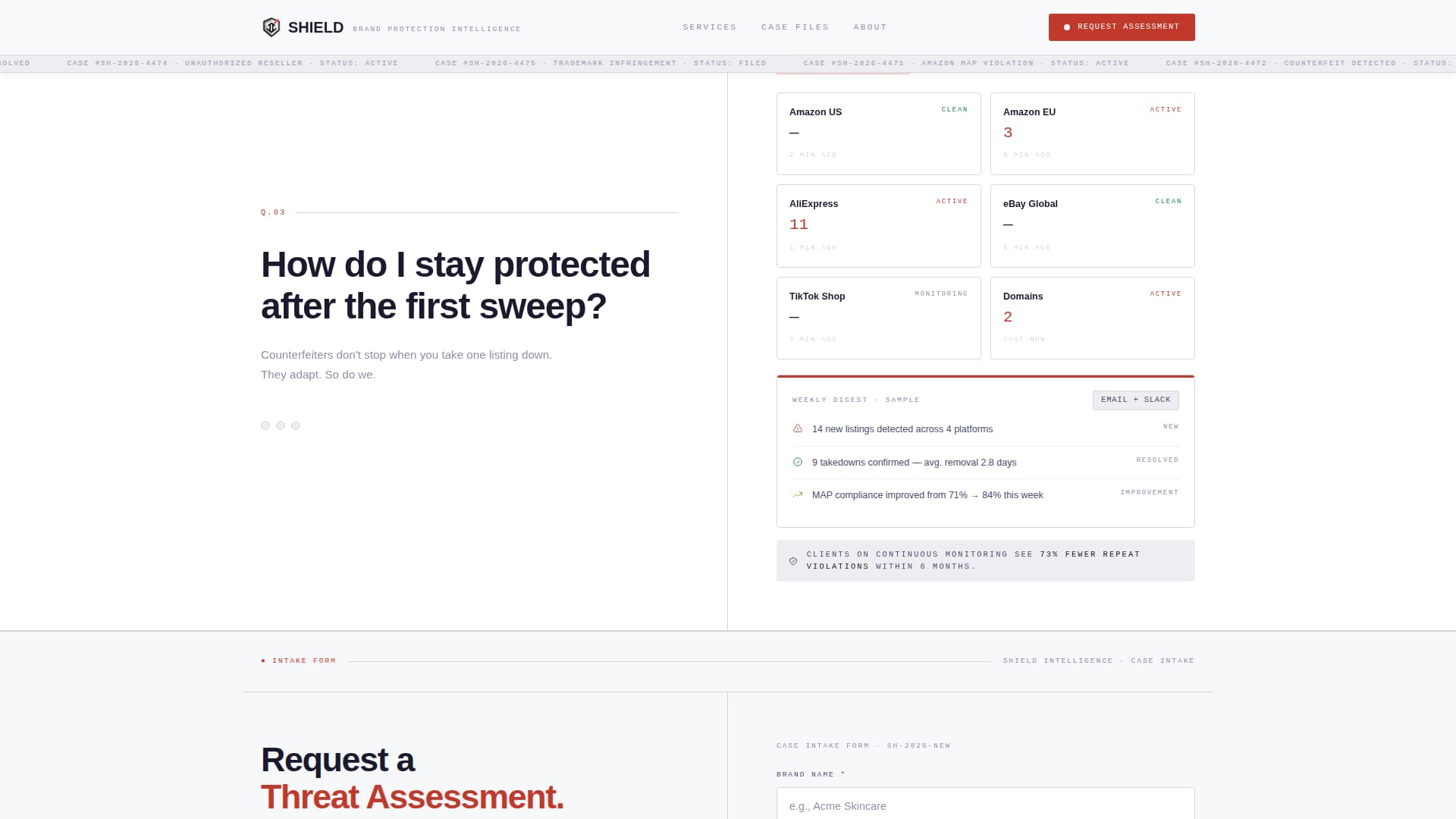Open the CASE FILES navigation item

(795, 27)
